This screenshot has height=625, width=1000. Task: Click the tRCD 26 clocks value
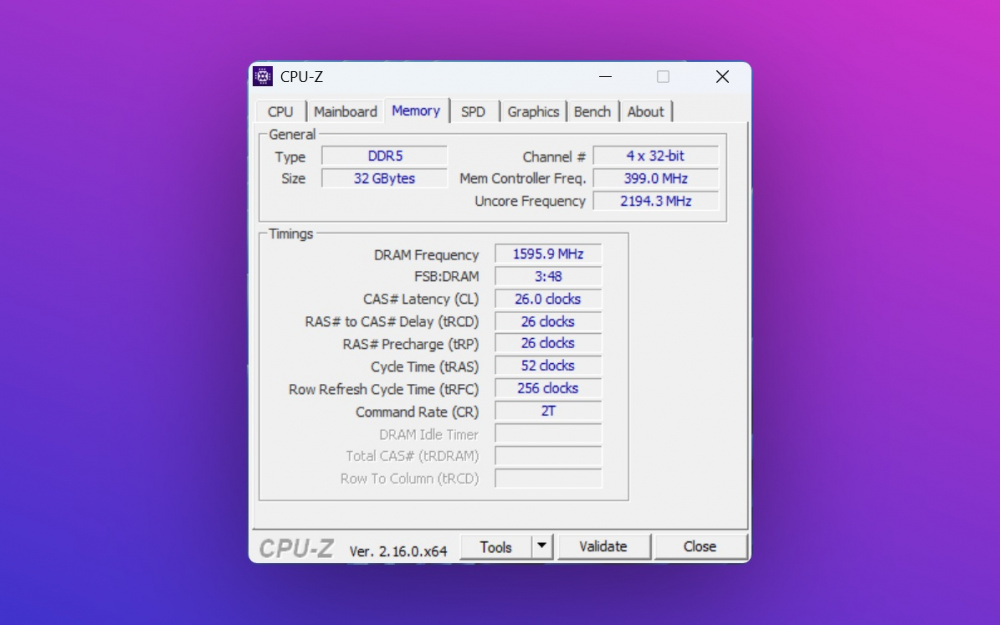[x=548, y=321]
